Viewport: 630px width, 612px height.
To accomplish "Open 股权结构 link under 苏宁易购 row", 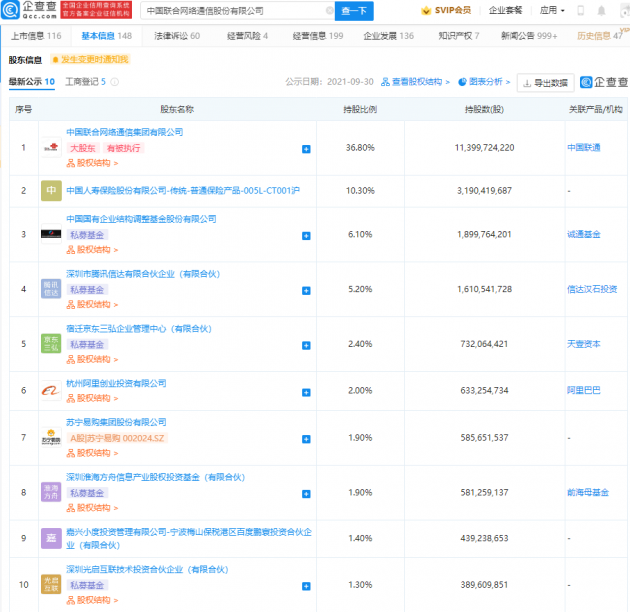I will [x=92, y=453].
